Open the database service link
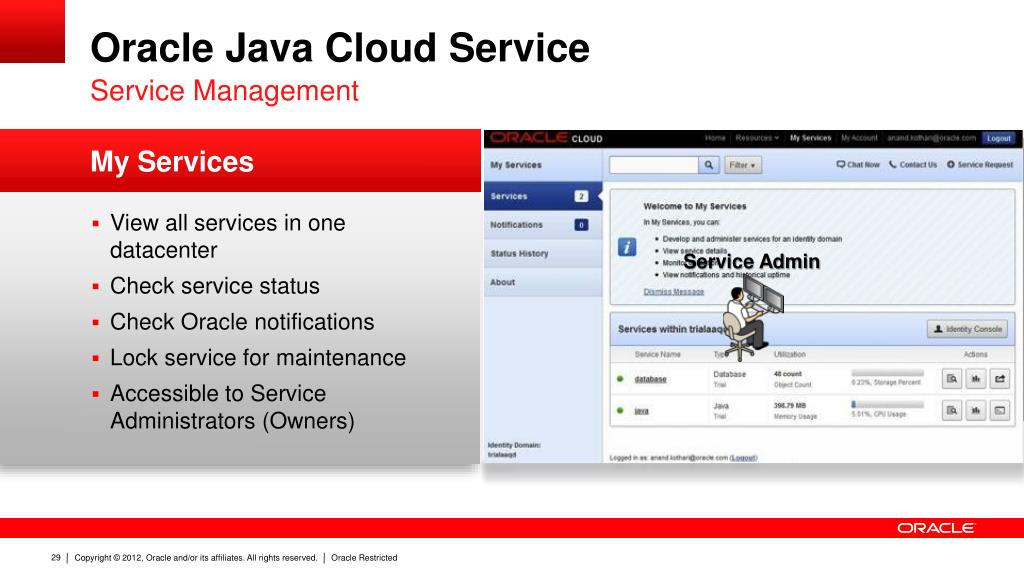Image resolution: width=1024 pixels, height=576 pixels. (x=650, y=379)
